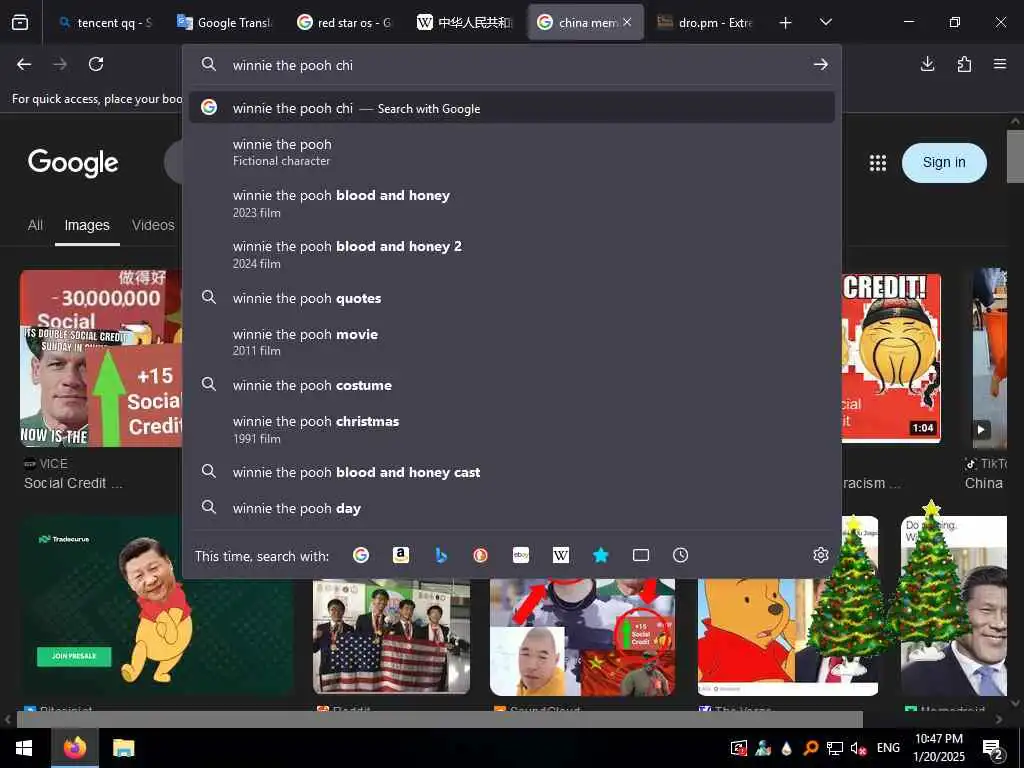Click into the address bar text field
The image size is (1024, 768).
[x=516, y=65]
